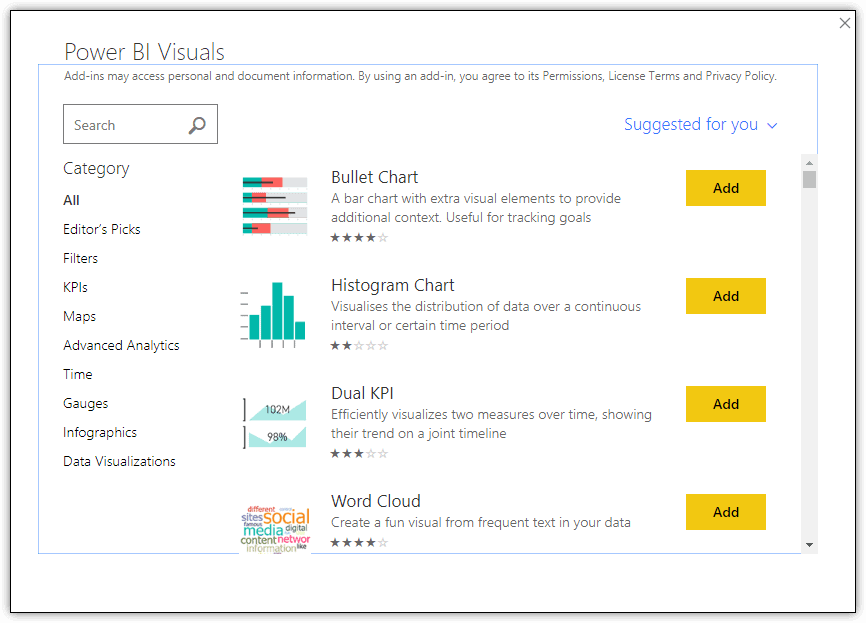Image resolution: width=866 pixels, height=623 pixels.
Task: Click Histogram Chart star rating
Action: (359, 346)
